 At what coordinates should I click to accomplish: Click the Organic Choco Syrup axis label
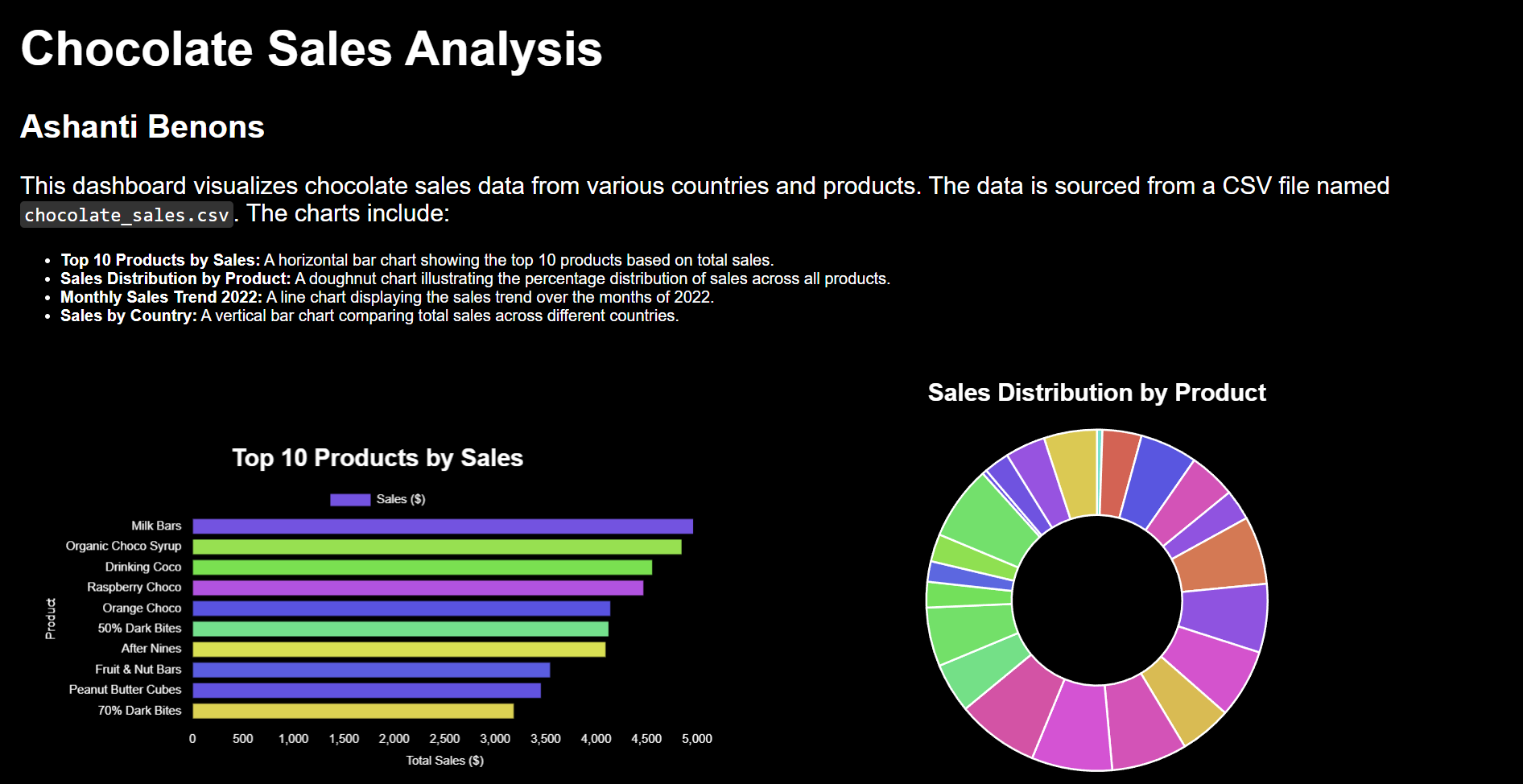123,546
